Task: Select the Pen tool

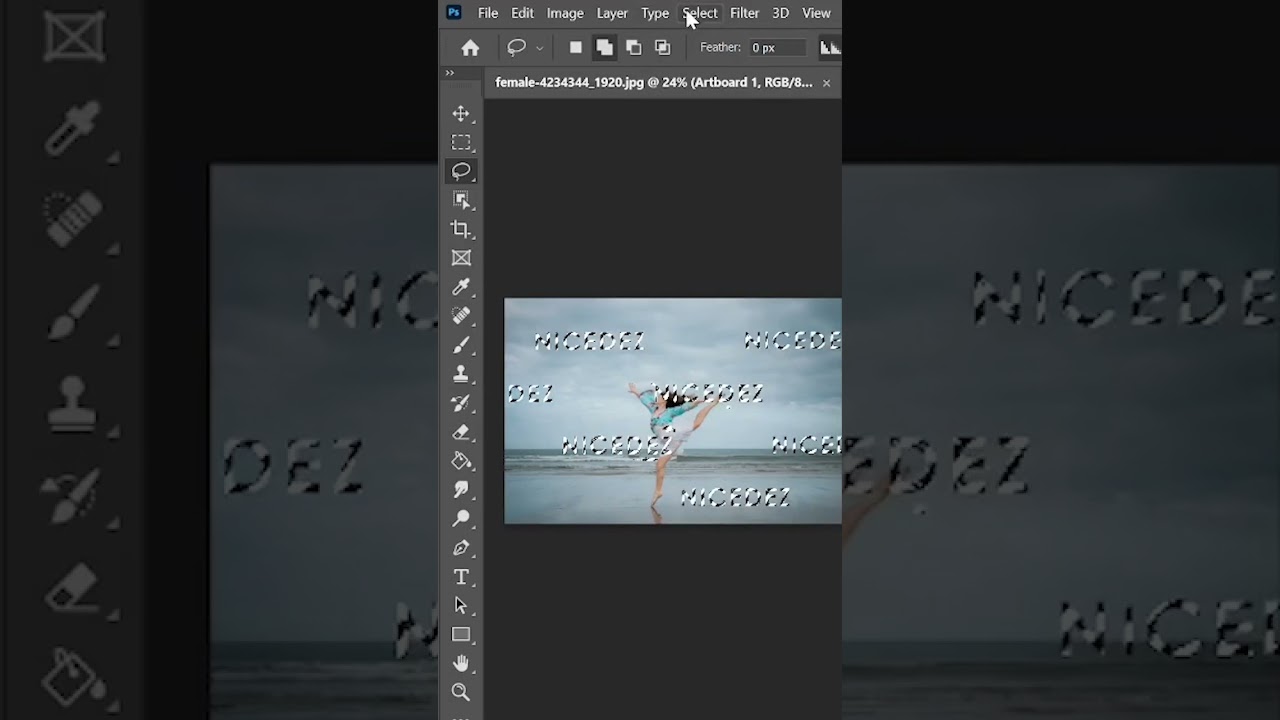Action: tap(461, 548)
